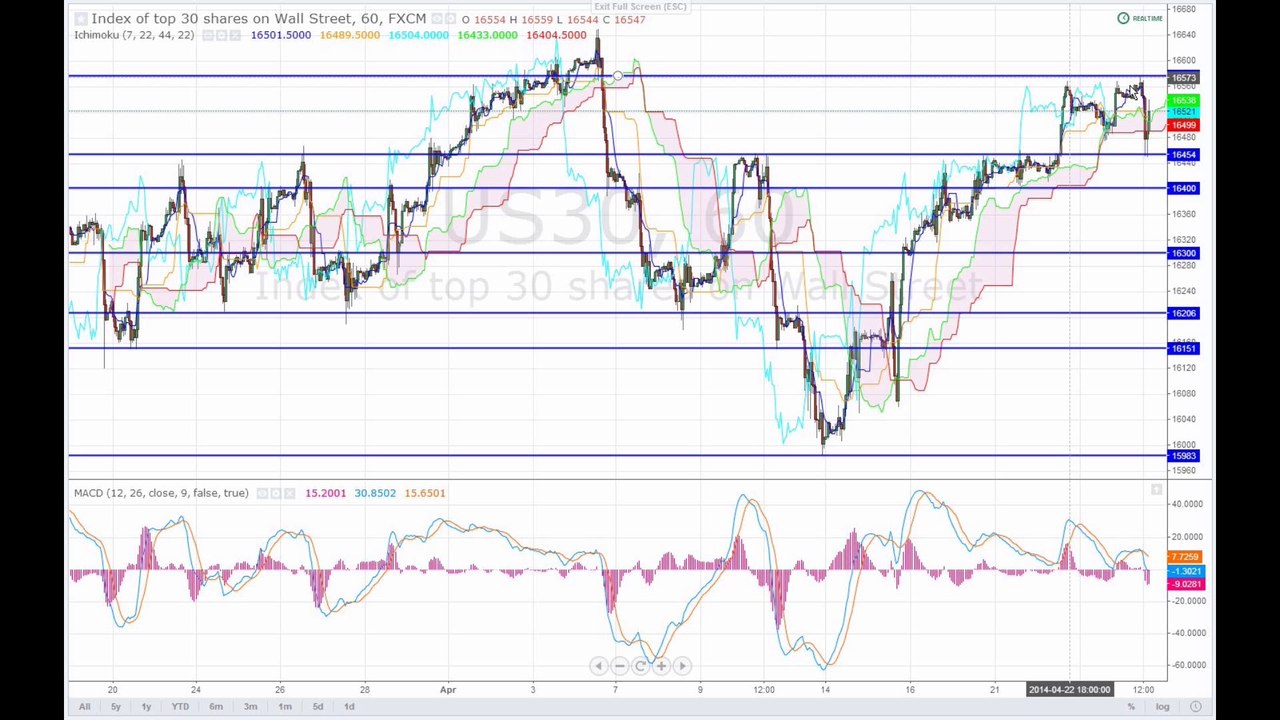
Task: Toggle logarithmic scale with log button
Action: (x=1162, y=707)
